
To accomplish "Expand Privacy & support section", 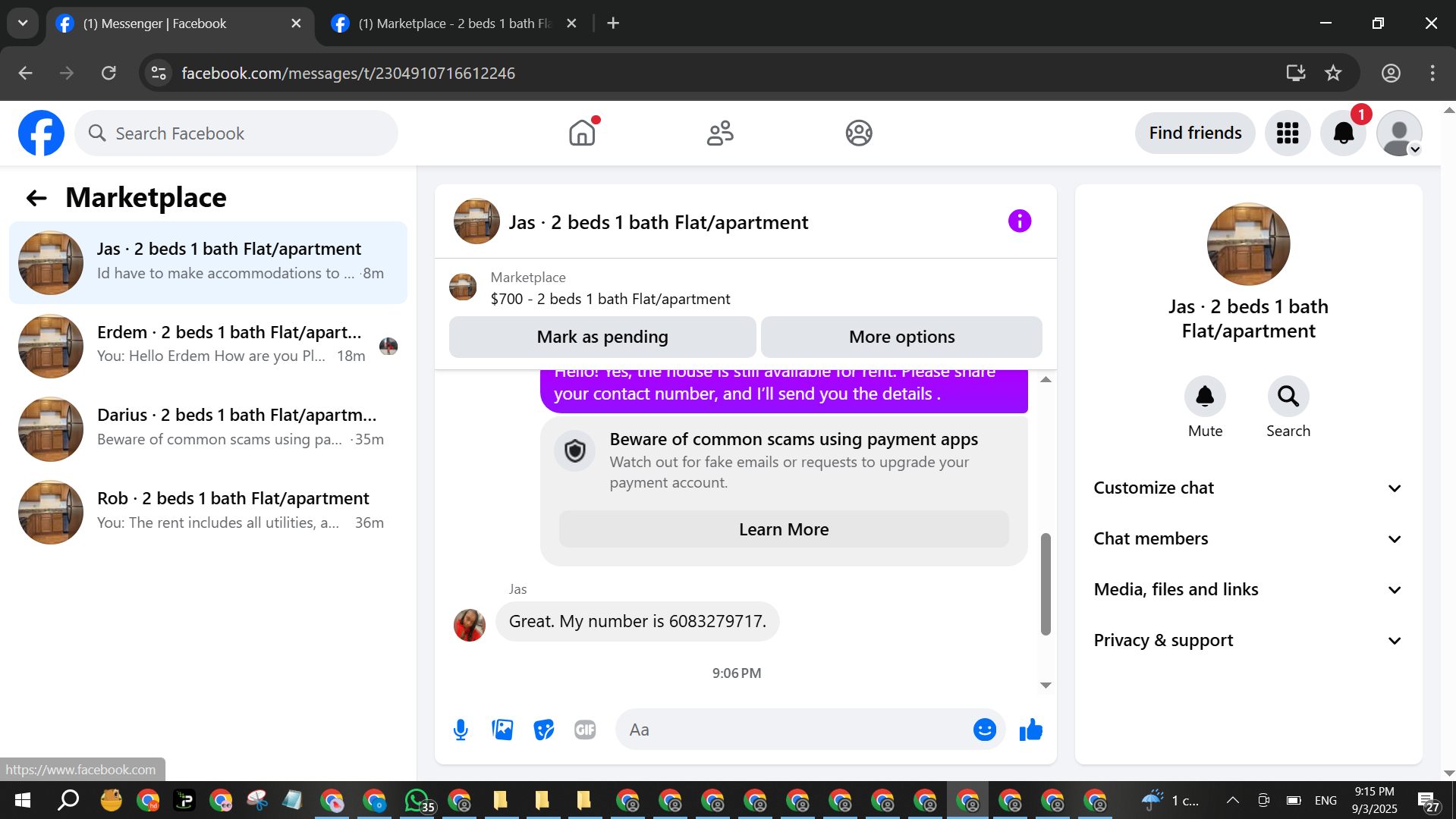I will 1248,640.
